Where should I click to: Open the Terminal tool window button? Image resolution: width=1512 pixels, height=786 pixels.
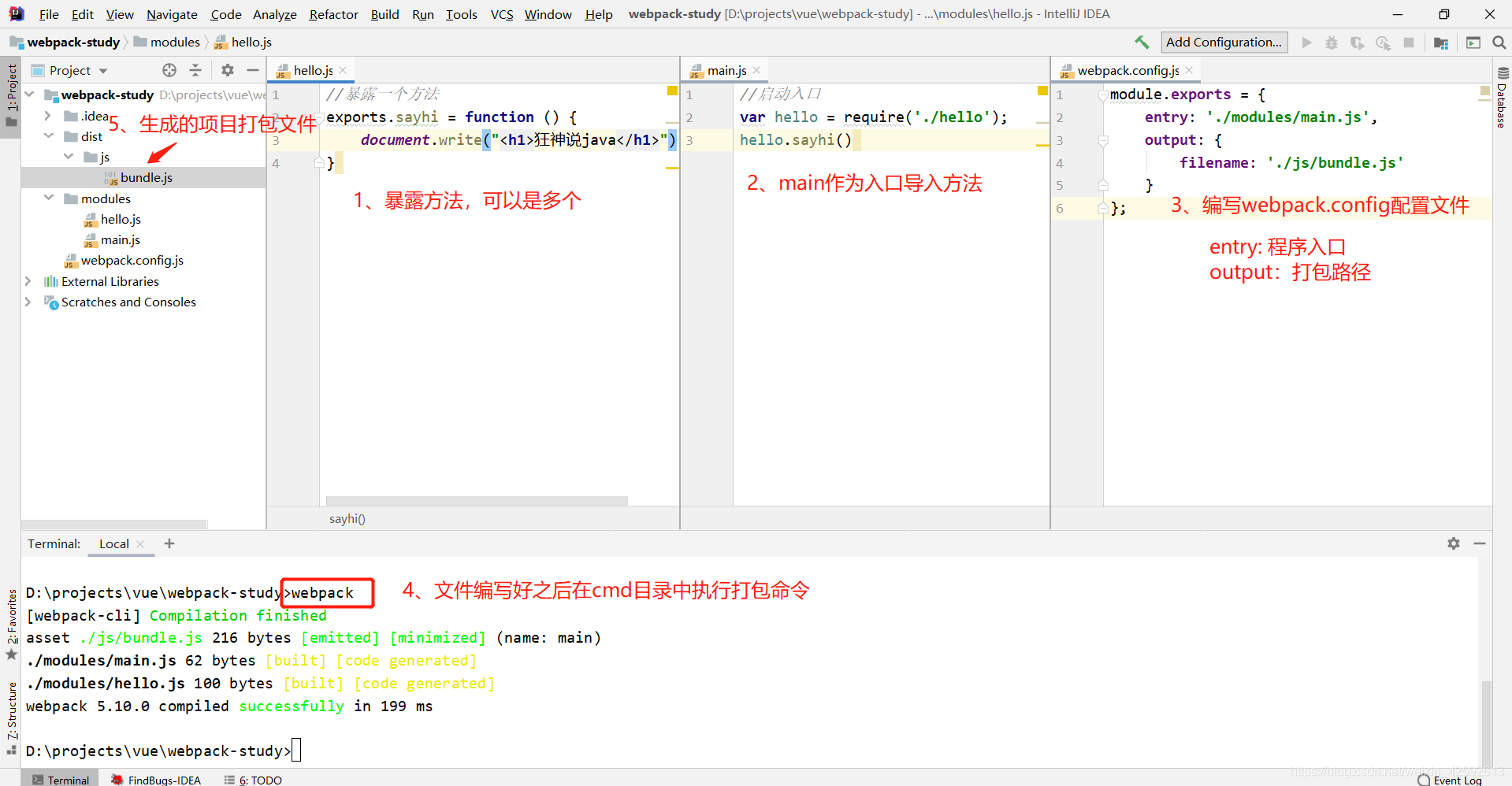coord(61,780)
